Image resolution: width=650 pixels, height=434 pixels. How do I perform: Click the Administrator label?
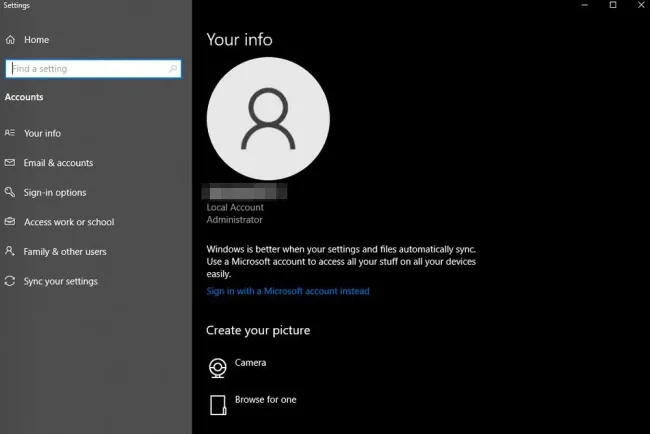click(235, 220)
